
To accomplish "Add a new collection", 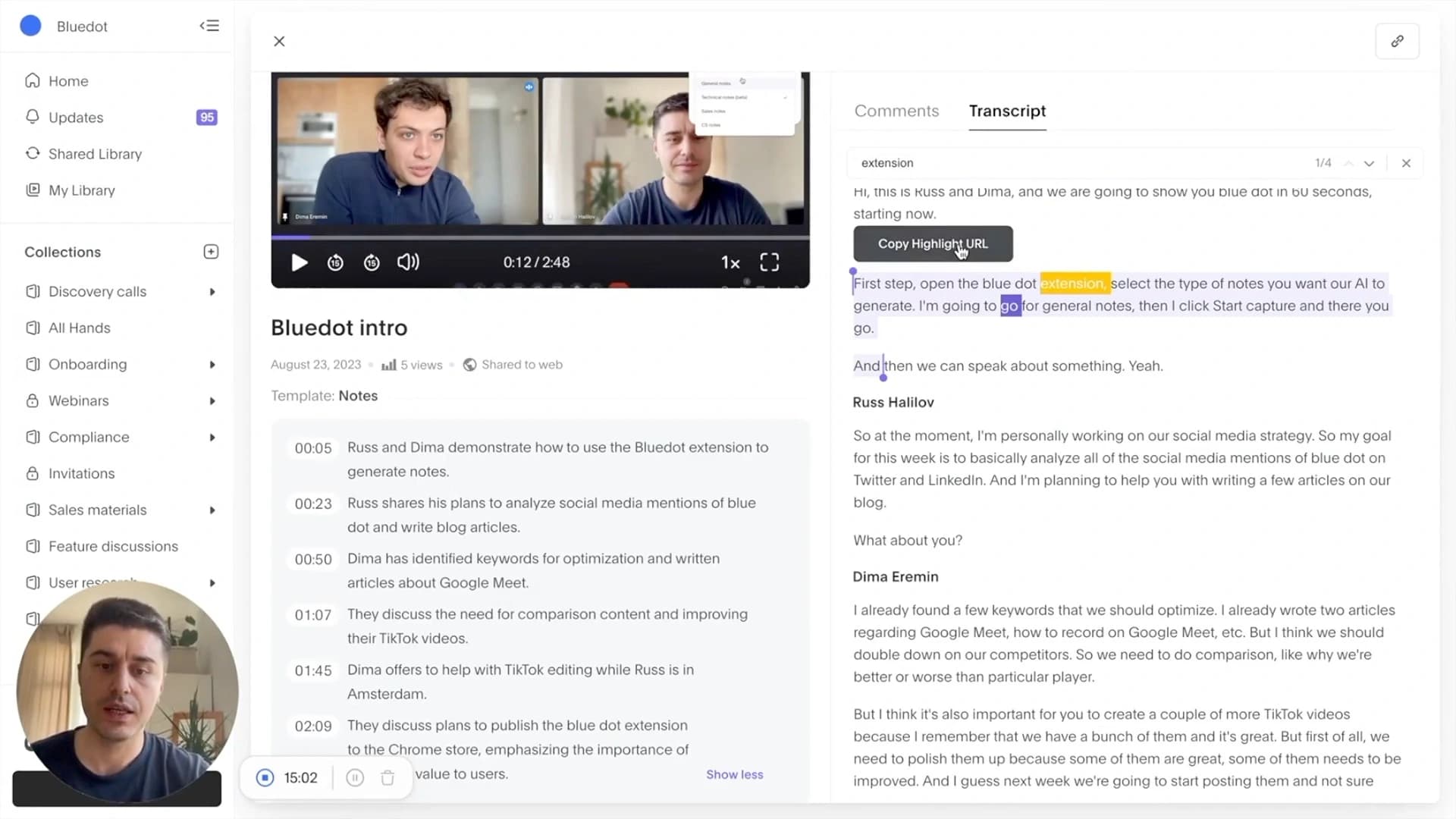I will coord(211,252).
